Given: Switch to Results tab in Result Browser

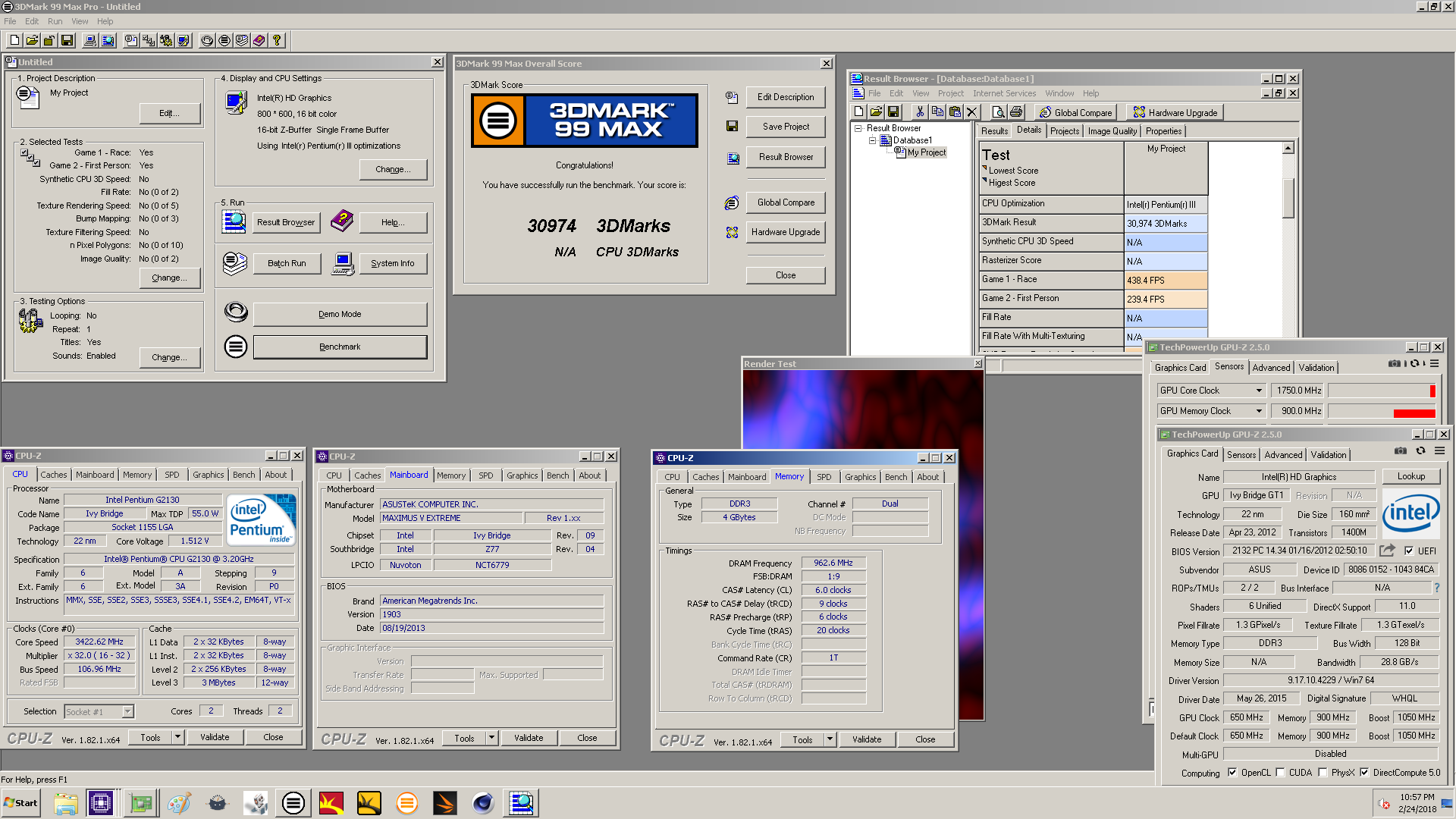Looking at the screenshot, I should pyautogui.click(x=994, y=131).
